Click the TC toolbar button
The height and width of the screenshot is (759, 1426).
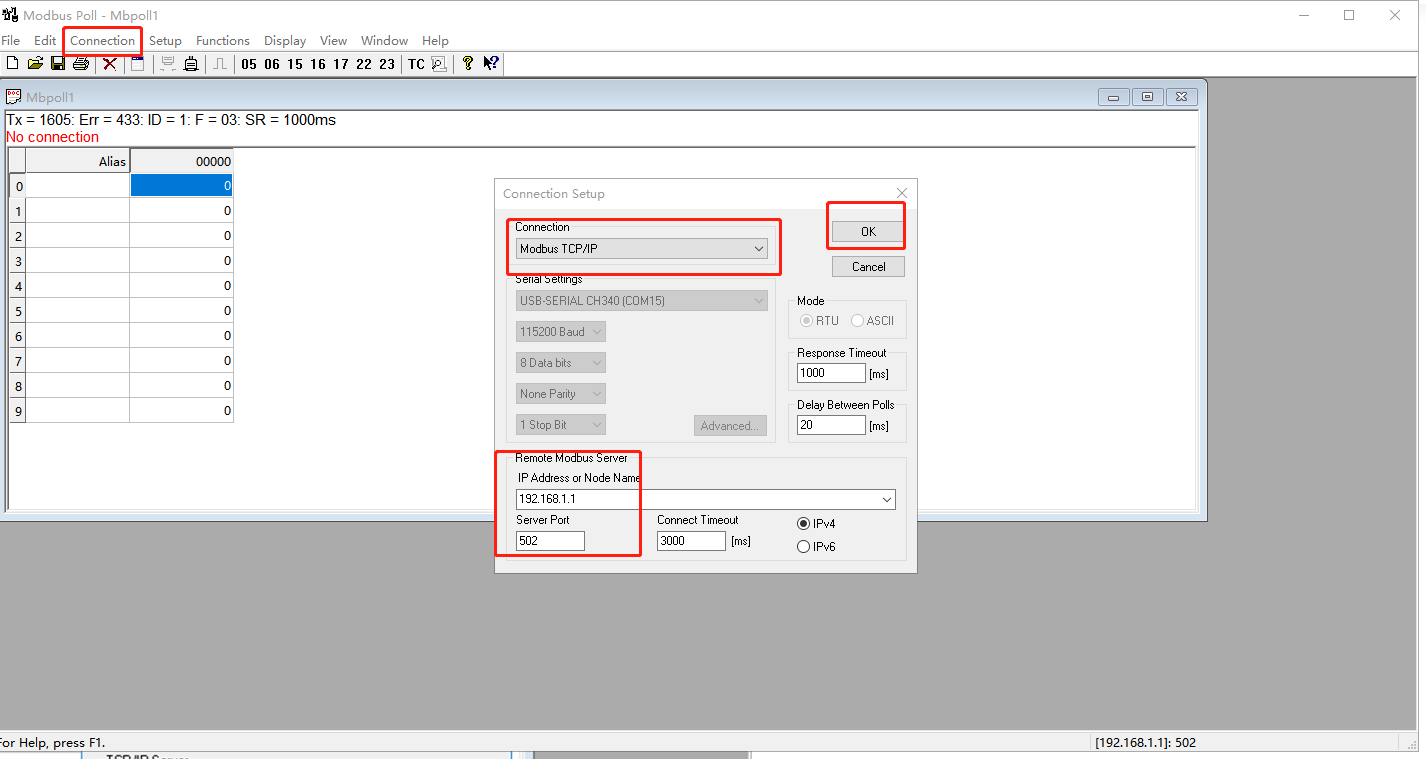[416, 64]
